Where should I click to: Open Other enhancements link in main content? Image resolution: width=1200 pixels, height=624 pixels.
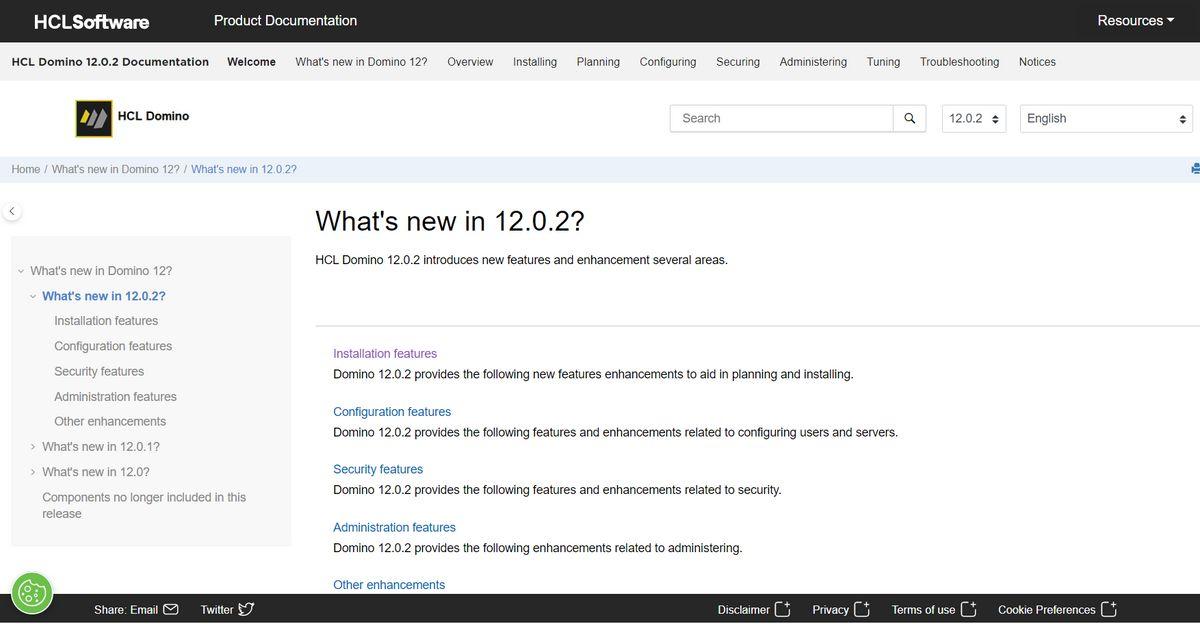coord(389,585)
